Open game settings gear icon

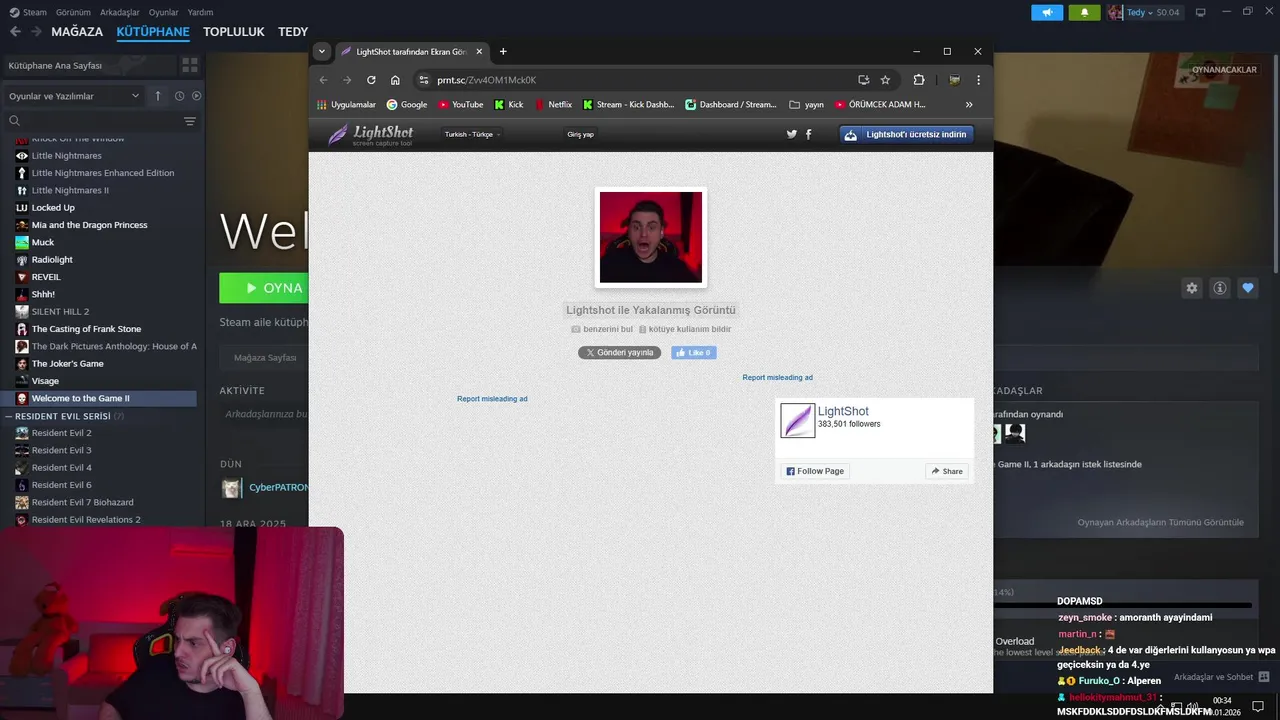[1191, 288]
